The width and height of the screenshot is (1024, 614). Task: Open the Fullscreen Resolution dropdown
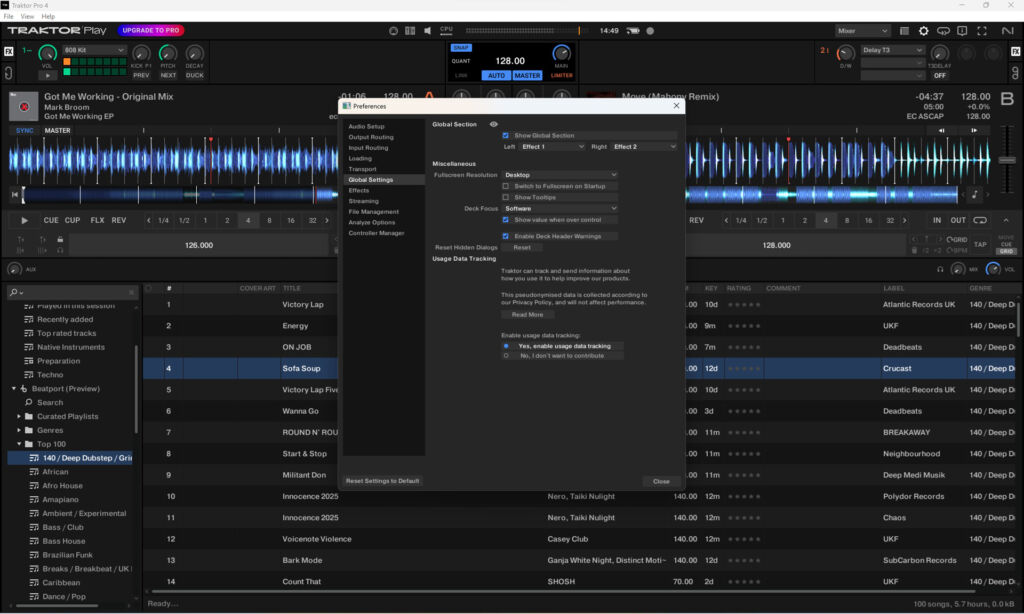pyautogui.click(x=560, y=175)
